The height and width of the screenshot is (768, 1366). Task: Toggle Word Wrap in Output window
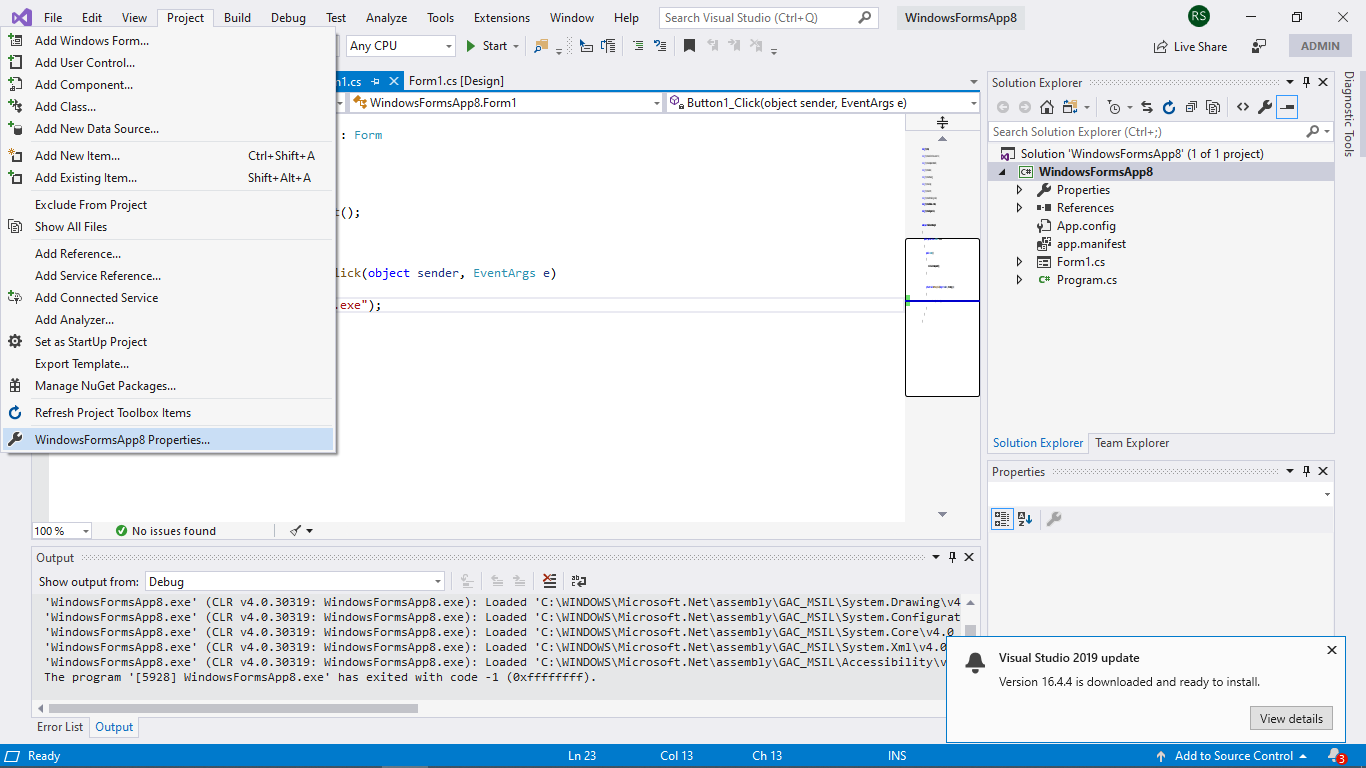(x=578, y=580)
